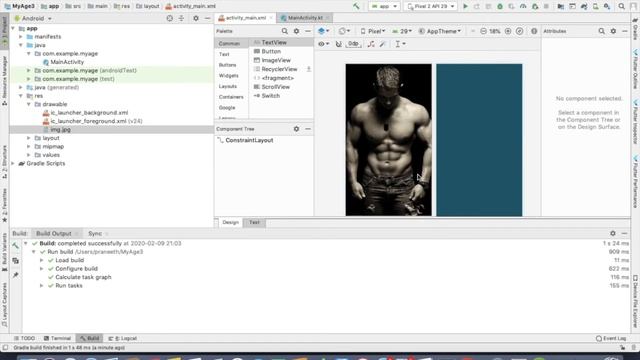Viewport: 640px width, 360px height.
Task: Toggle Build Variants side panel
Action: pos(4,252)
